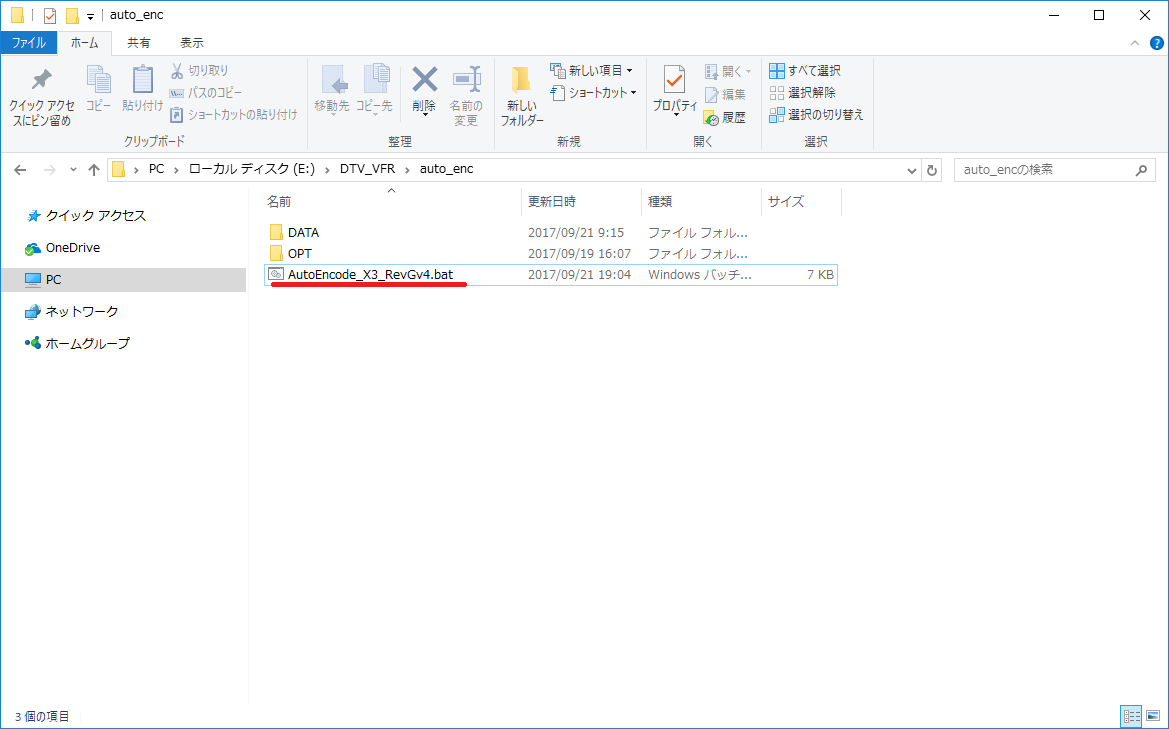Click Select none (選択解除)
This screenshot has height=729, width=1169.
(x=803, y=92)
